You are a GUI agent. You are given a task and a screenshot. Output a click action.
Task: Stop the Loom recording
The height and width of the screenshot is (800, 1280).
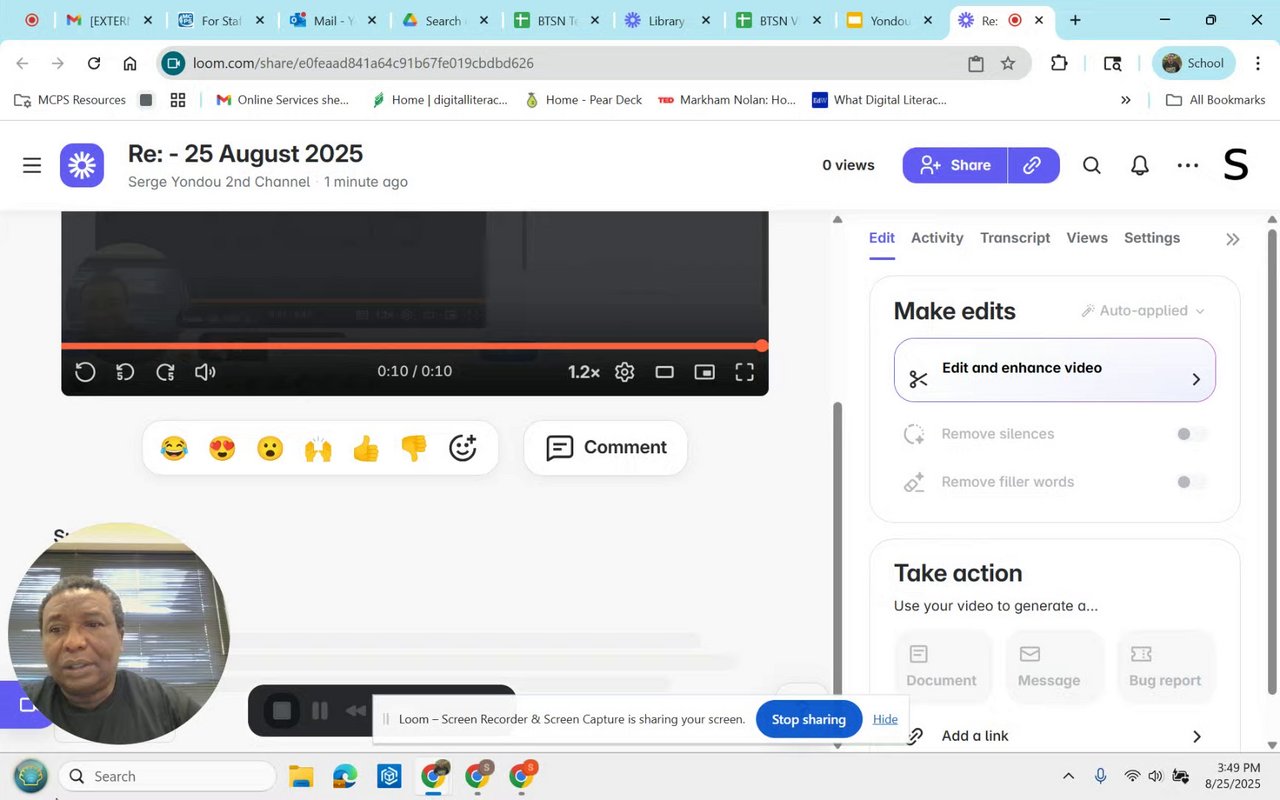tap(282, 711)
